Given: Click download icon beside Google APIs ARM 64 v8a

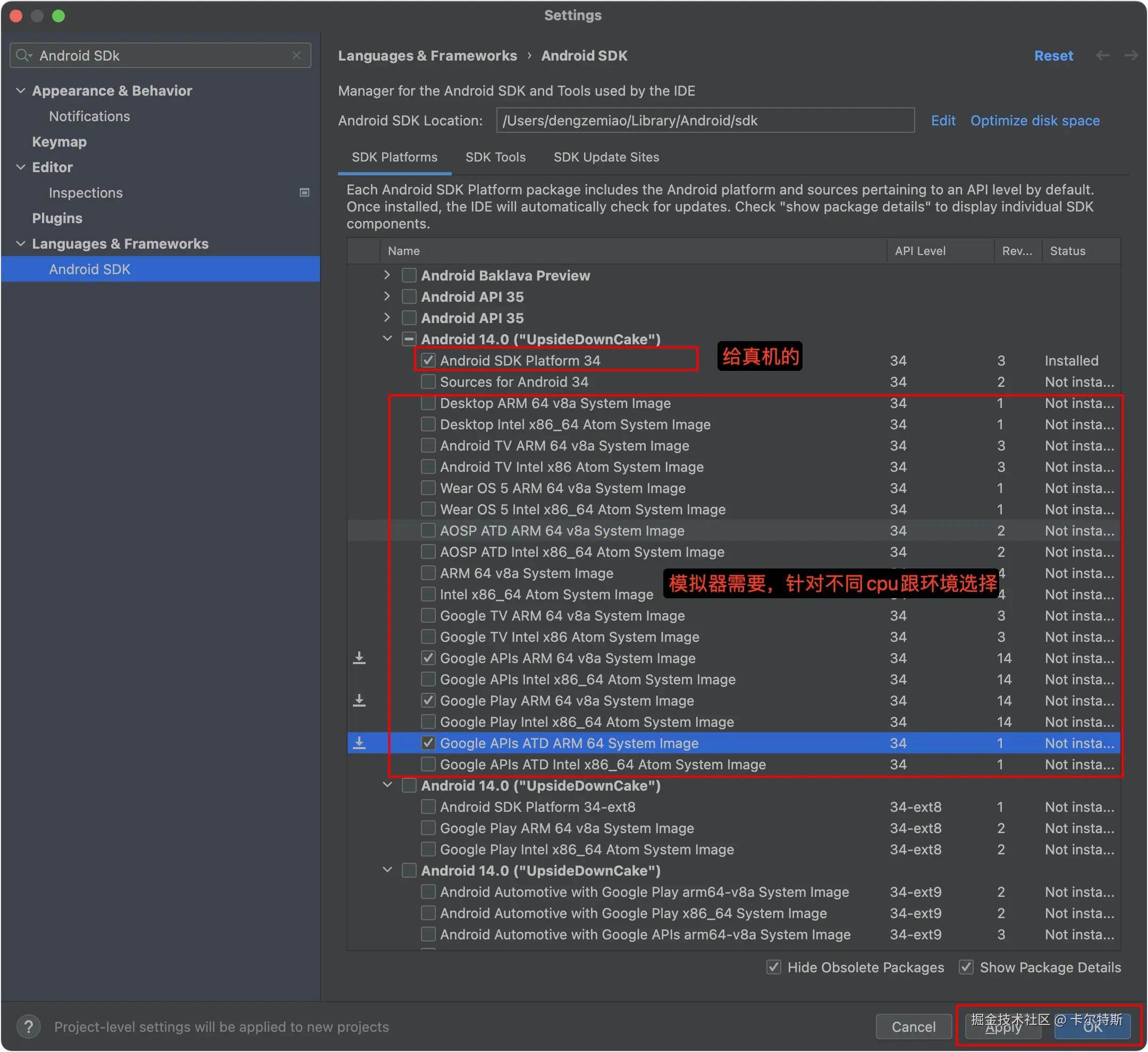Looking at the screenshot, I should pos(359,658).
